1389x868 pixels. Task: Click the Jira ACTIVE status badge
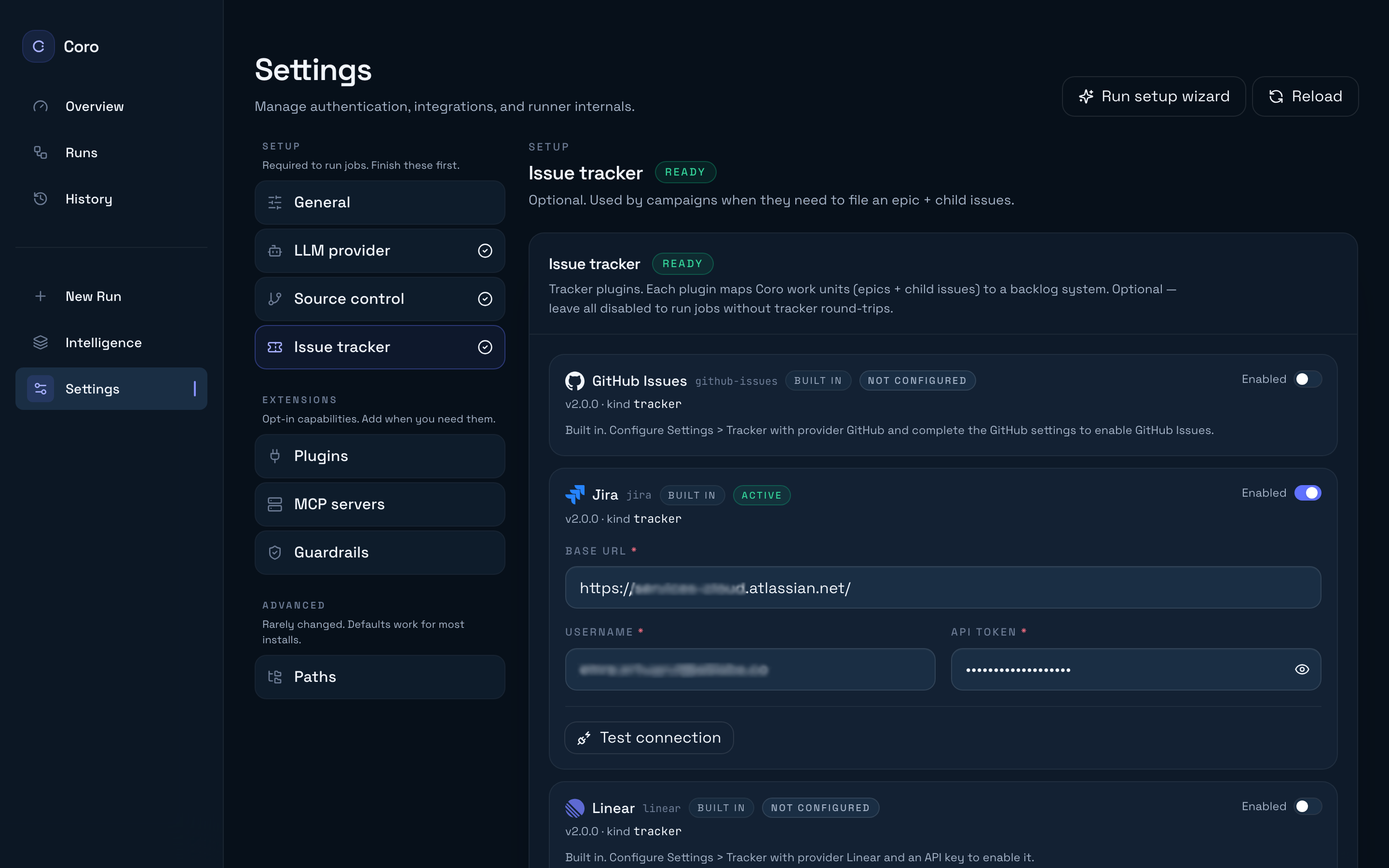pyautogui.click(x=762, y=495)
